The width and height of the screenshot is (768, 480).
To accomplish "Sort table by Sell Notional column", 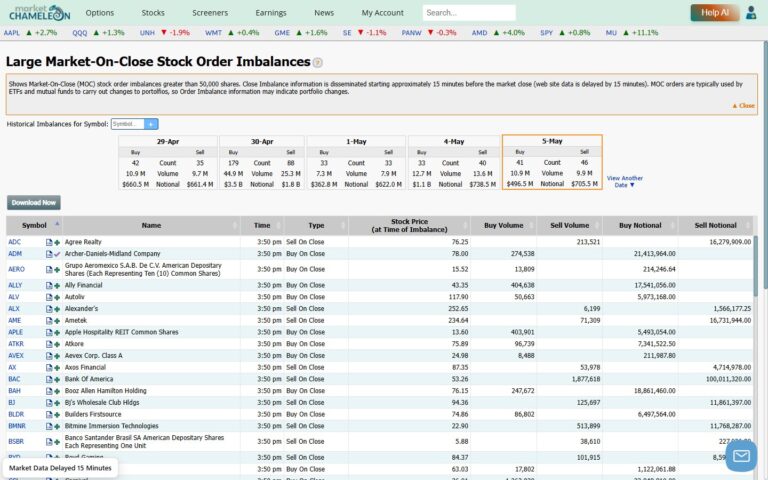I will pos(716,225).
